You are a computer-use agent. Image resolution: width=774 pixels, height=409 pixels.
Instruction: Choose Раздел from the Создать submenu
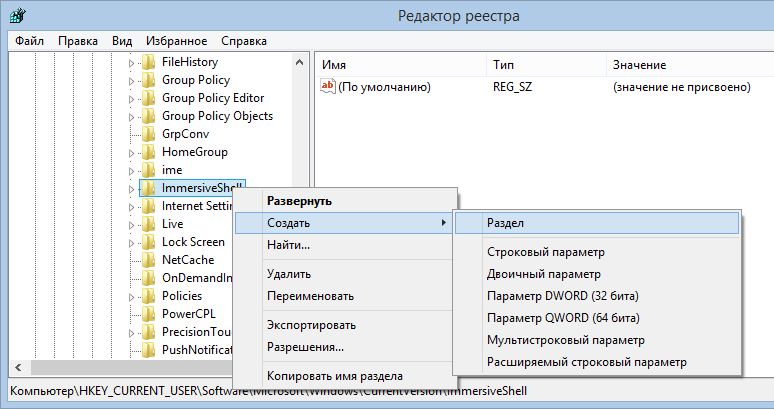pos(505,222)
